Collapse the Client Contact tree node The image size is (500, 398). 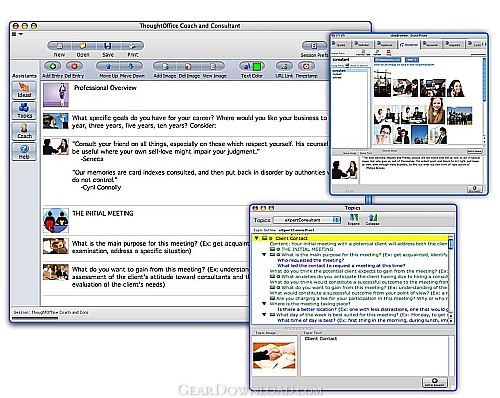point(257,238)
